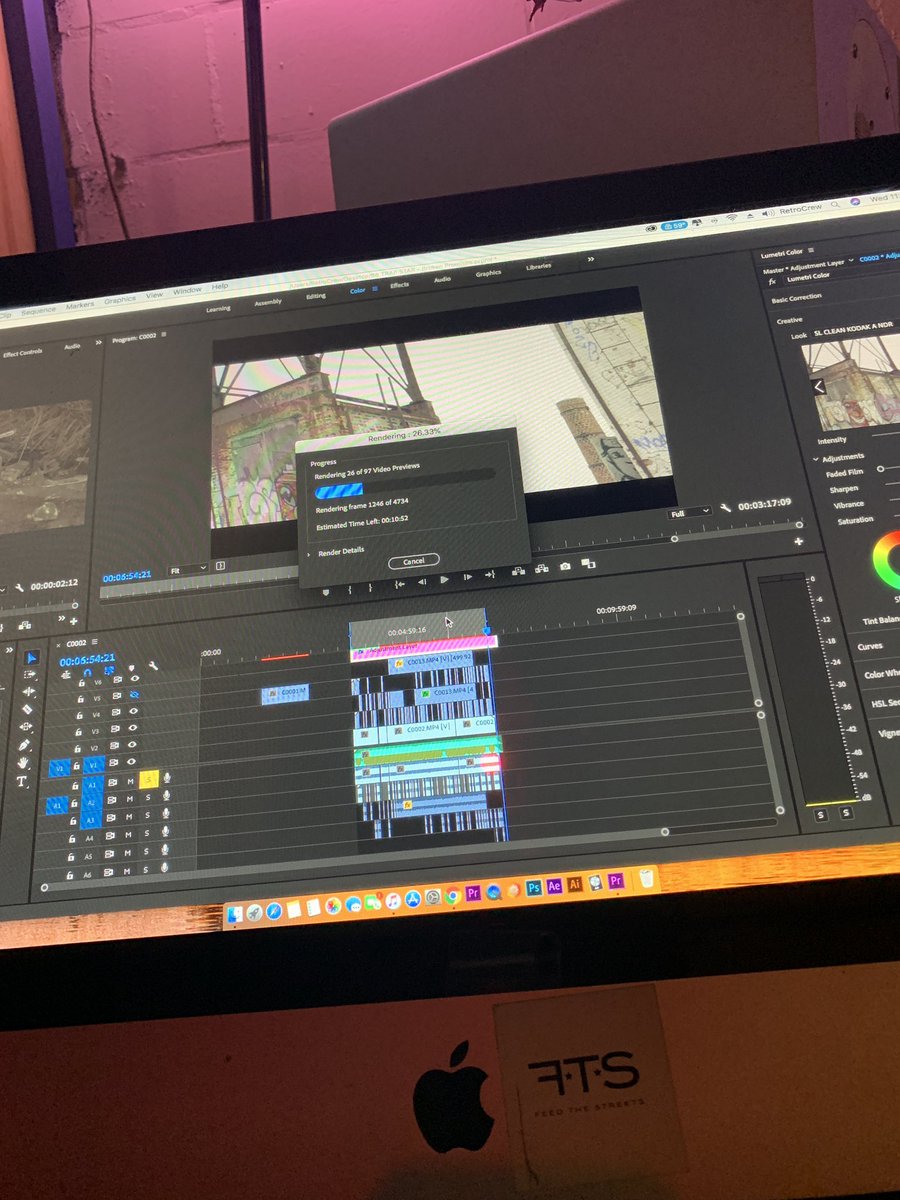Select the Pen tool
Screen dimensions: 900x1200
pyautogui.click(x=24, y=744)
